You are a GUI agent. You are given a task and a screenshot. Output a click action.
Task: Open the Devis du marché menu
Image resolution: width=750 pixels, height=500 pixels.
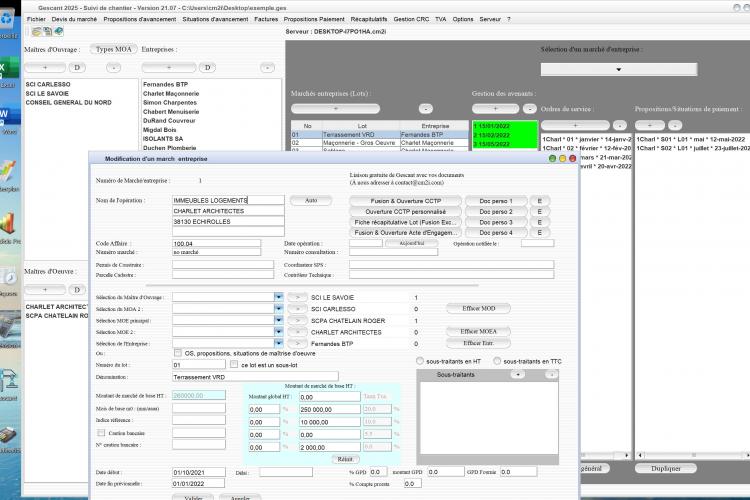74,19
